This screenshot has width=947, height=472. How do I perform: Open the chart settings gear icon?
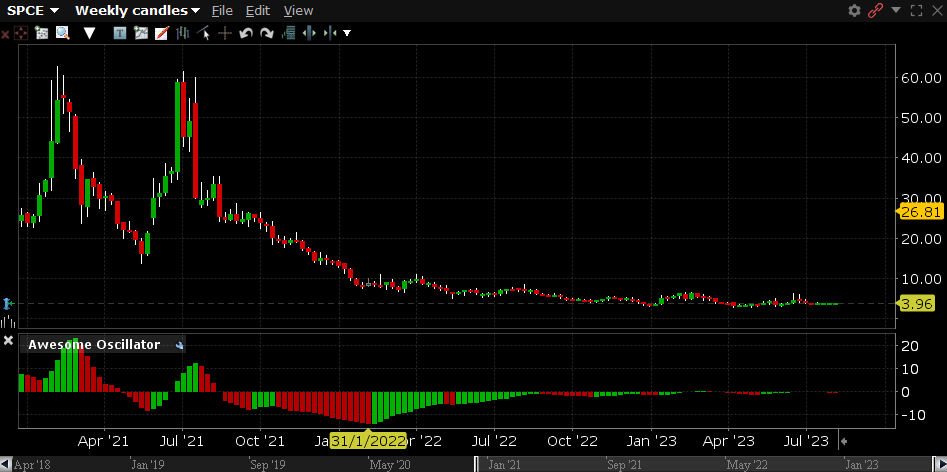tap(854, 10)
